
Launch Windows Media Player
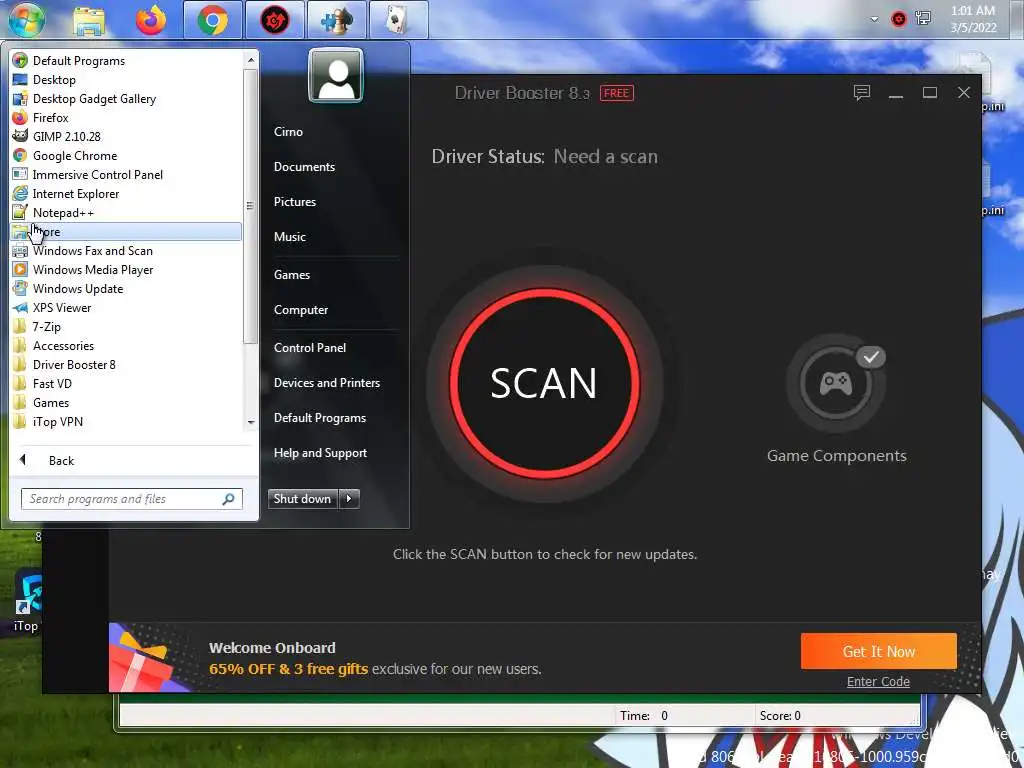click(x=126, y=270)
